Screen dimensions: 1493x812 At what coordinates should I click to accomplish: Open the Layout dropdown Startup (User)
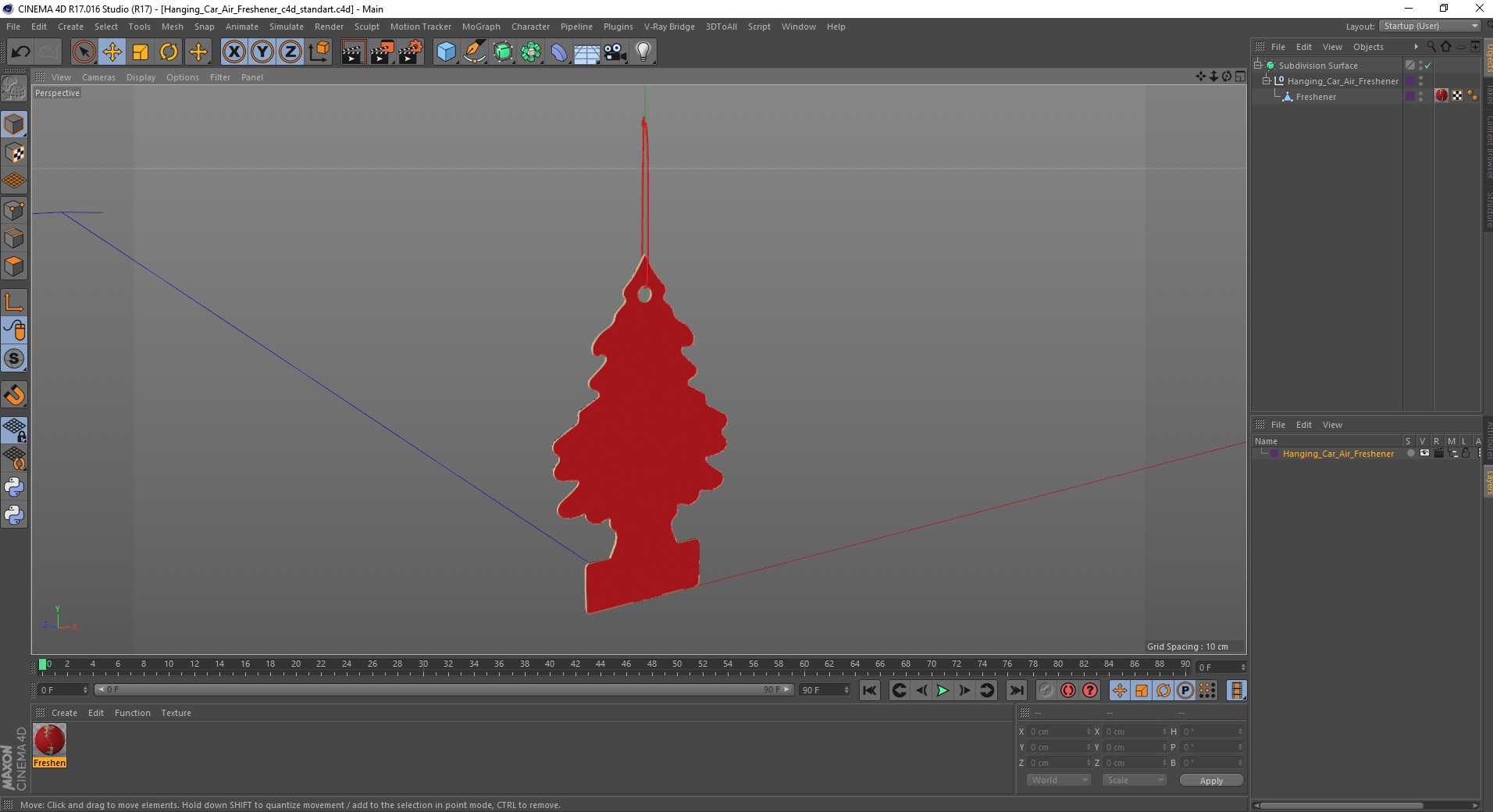[x=1430, y=26]
